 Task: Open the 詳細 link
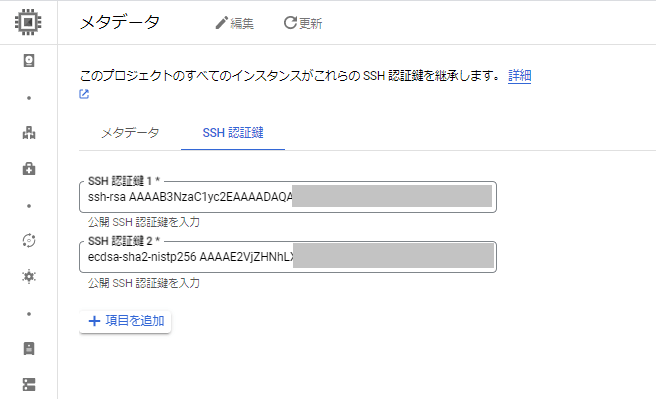coord(520,76)
